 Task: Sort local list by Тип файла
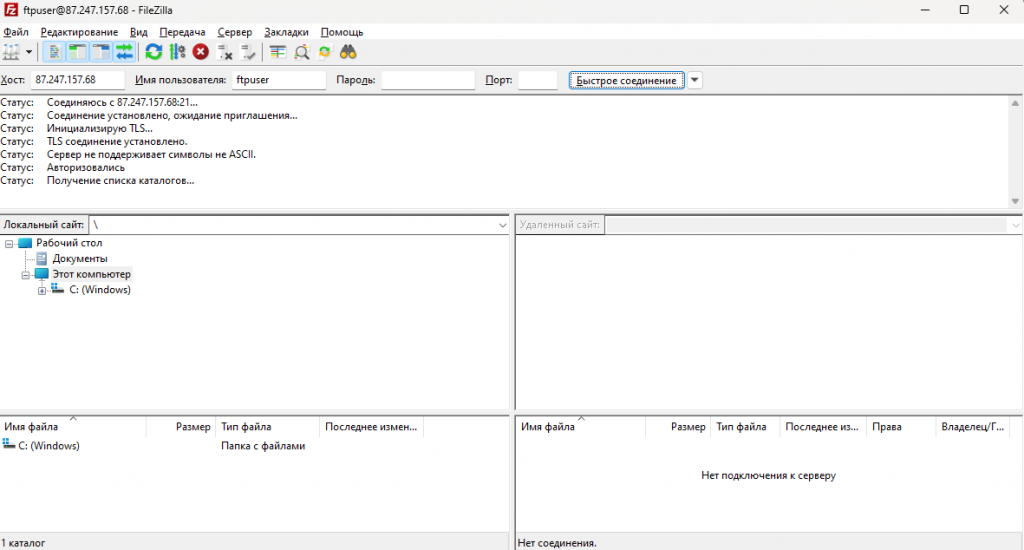[267, 427]
